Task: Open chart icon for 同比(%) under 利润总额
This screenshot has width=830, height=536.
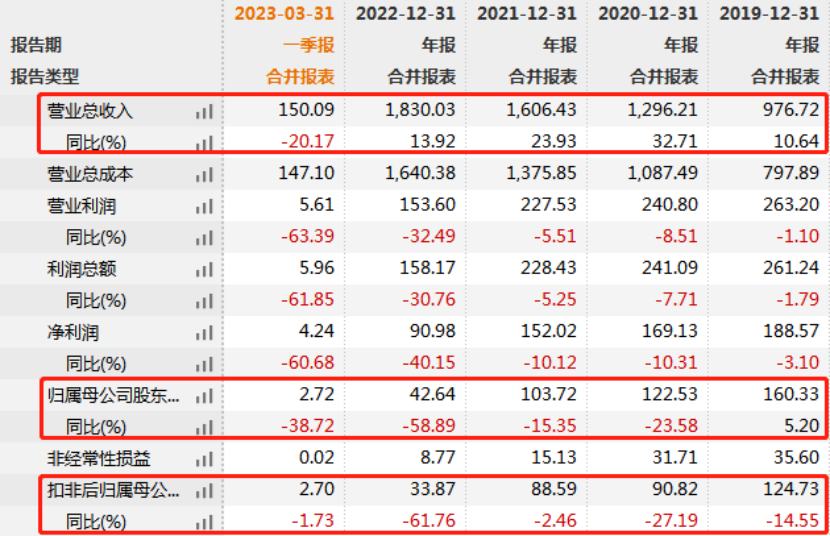Action: 204,301
